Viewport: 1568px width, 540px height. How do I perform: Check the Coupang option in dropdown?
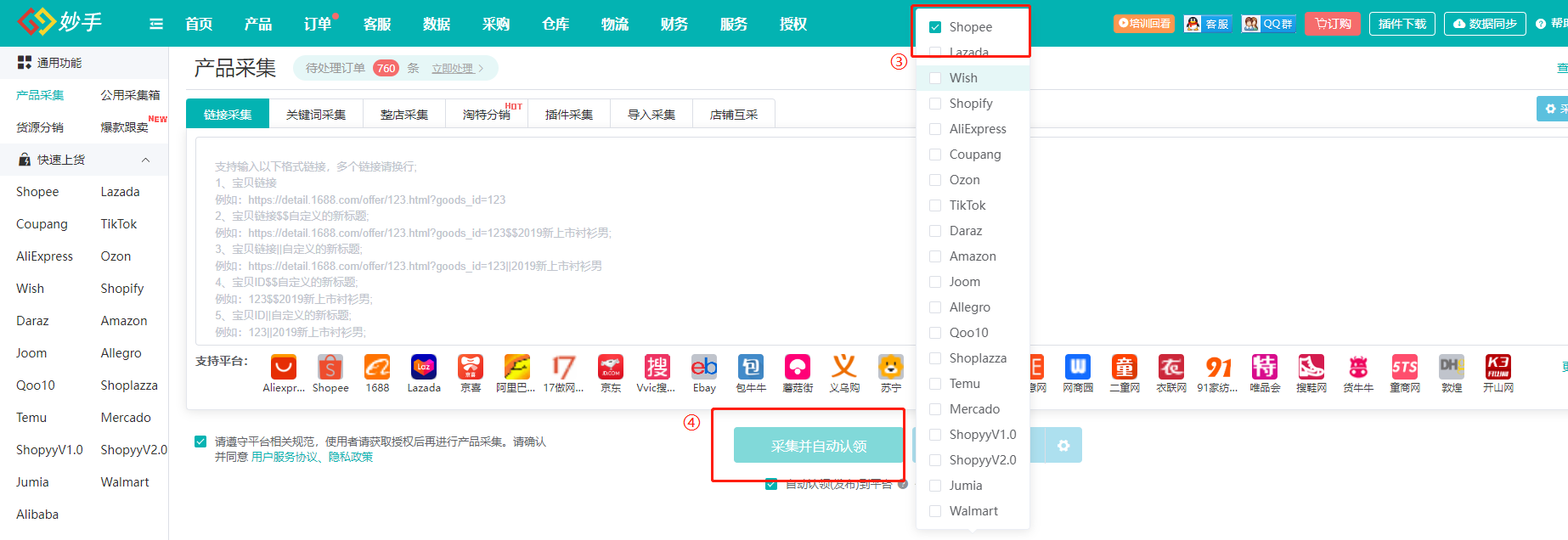click(935, 155)
